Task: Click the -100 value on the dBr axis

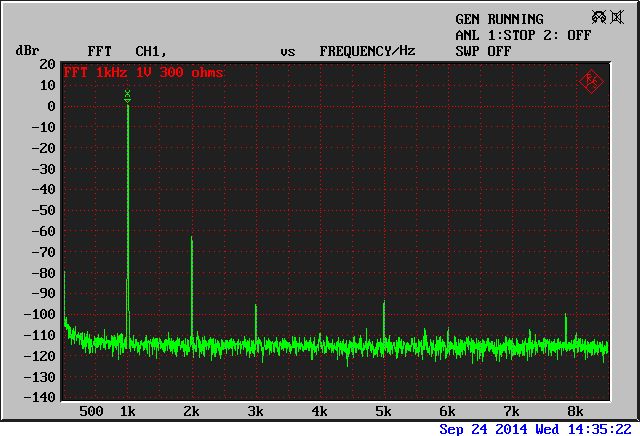Action: [x=39, y=314]
